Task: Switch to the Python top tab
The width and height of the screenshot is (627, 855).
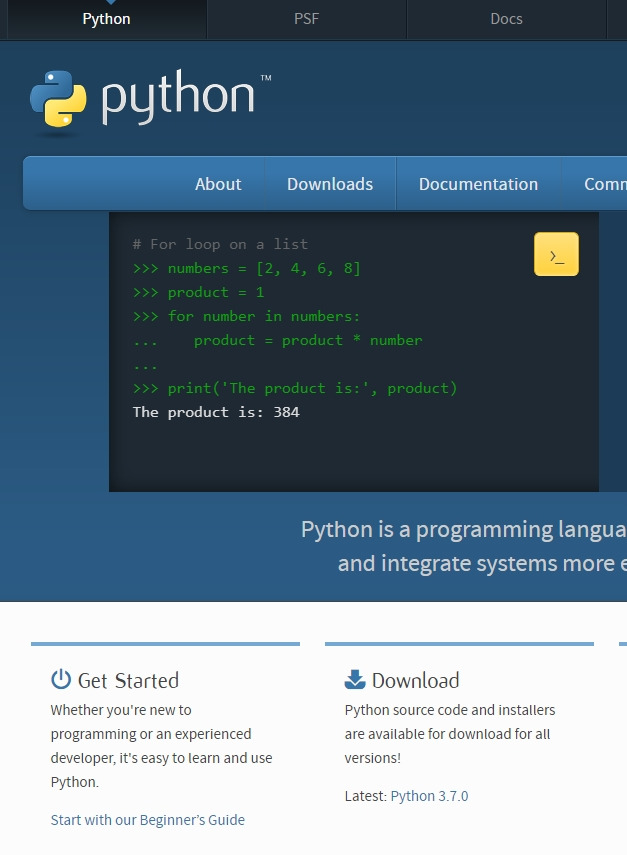Action: click(106, 19)
